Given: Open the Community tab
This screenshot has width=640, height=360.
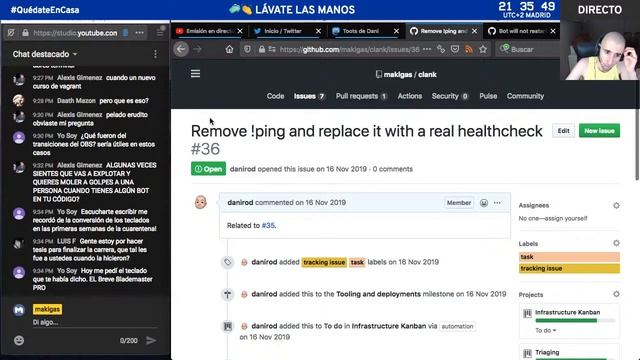Looking at the screenshot, I should [x=525, y=96].
